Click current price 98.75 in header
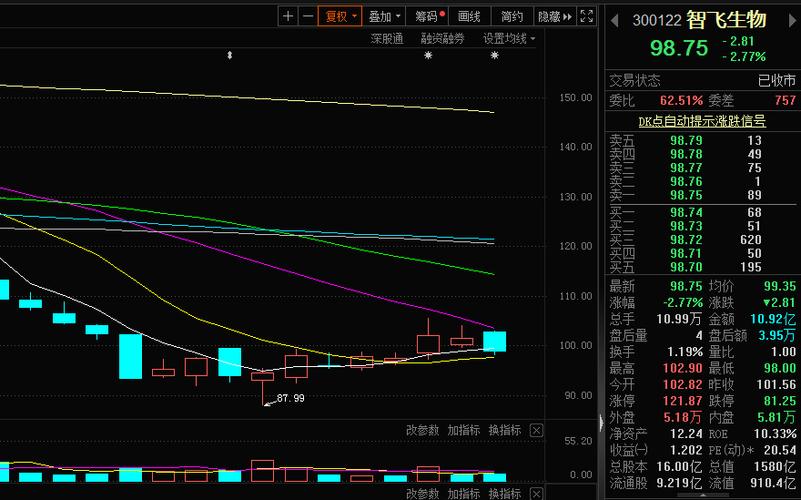 [x=679, y=48]
